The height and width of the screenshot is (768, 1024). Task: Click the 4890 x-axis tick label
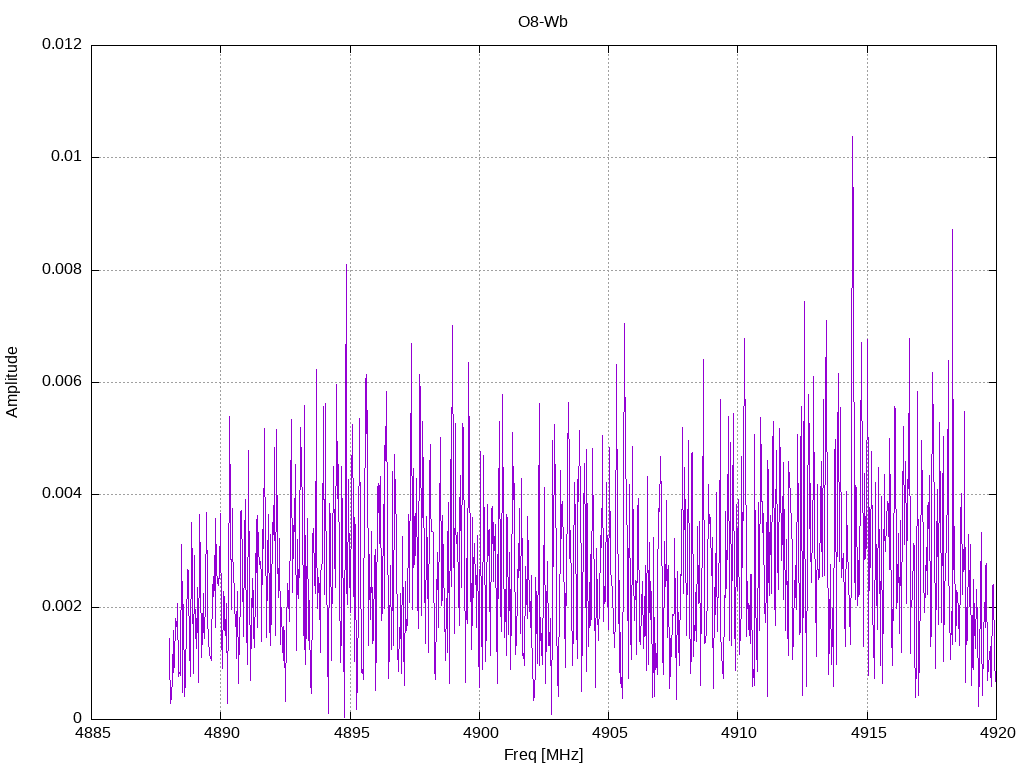click(221, 733)
